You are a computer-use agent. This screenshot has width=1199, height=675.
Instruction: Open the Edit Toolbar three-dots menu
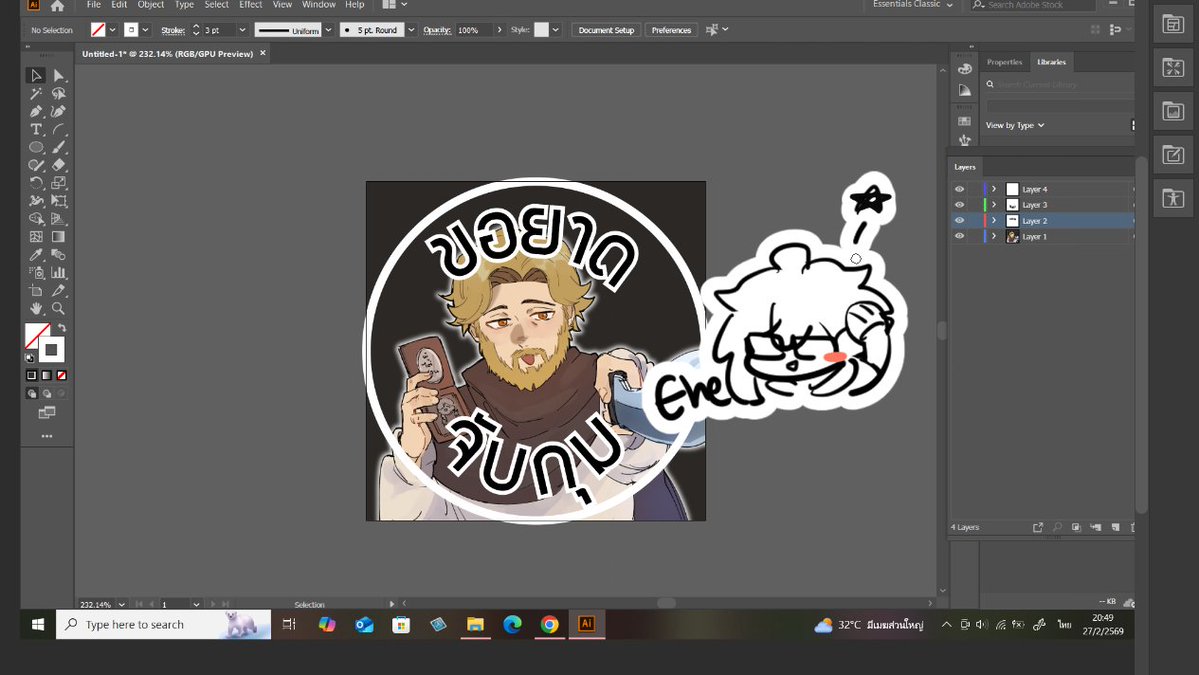pyautogui.click(x=47, y=436)
